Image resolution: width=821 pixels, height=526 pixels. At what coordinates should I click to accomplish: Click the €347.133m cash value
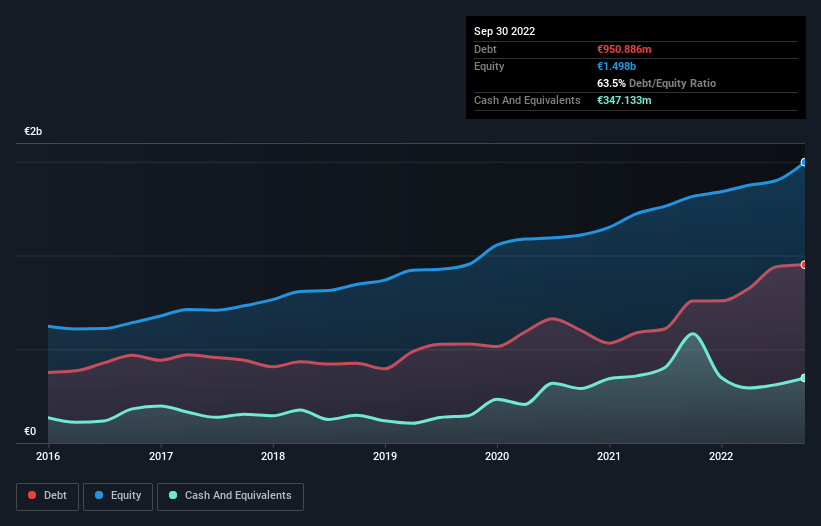coord(624,100)
